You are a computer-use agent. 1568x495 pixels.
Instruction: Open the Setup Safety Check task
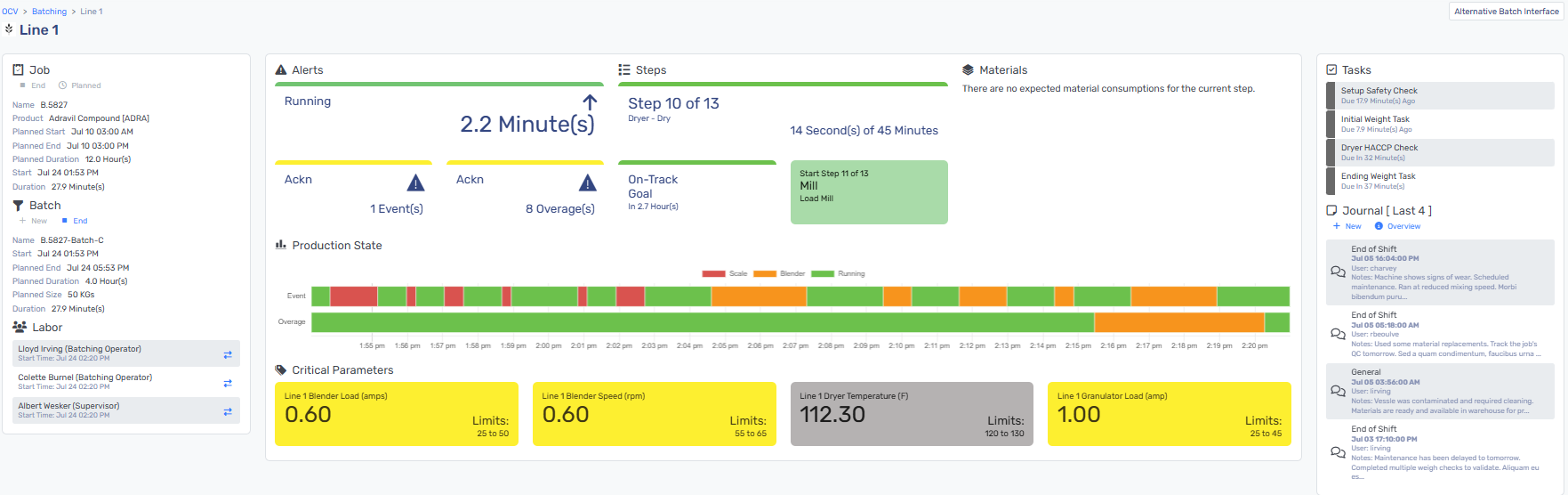point(1441,95)
